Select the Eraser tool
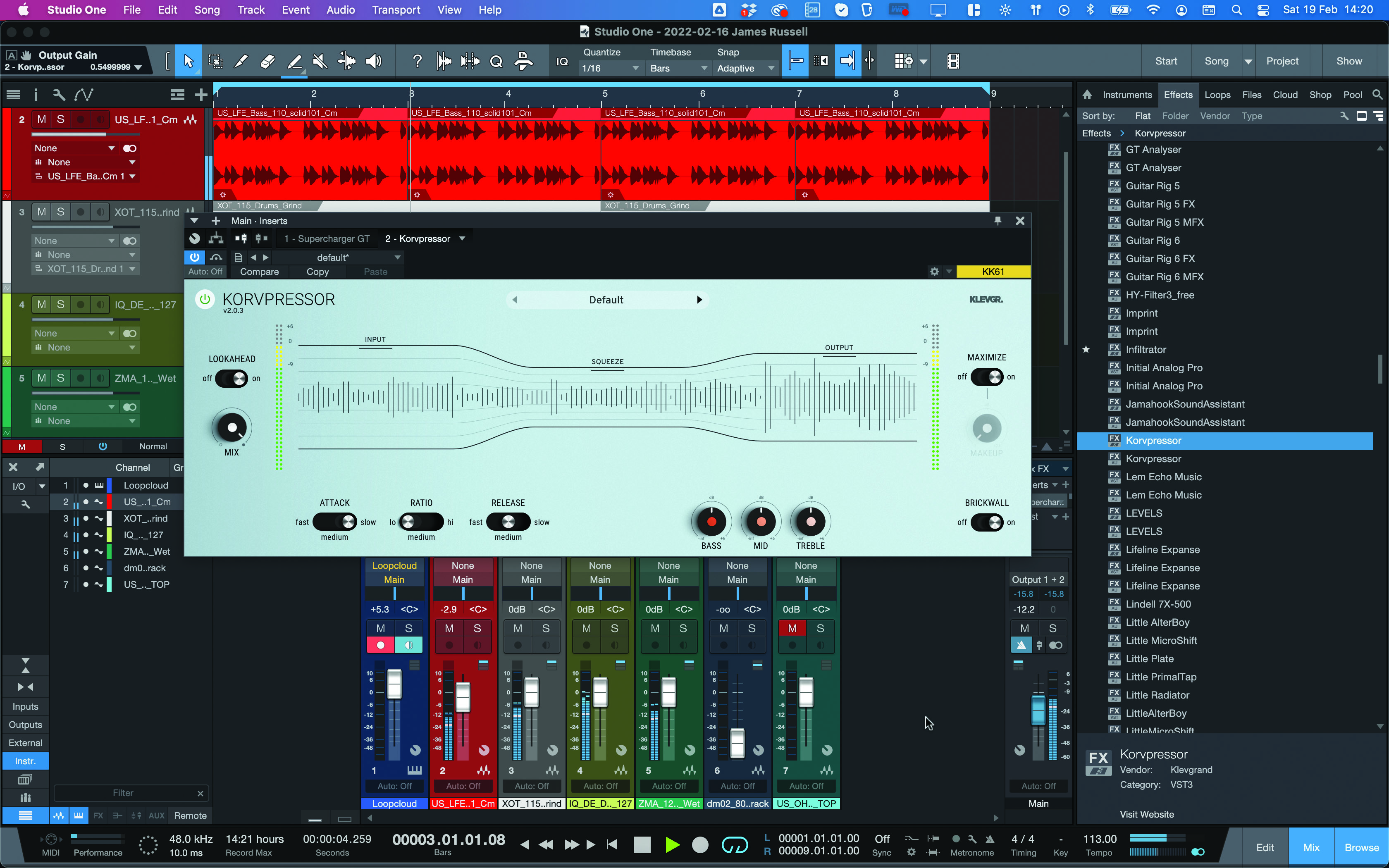This screenshot has width=1389, height=868. pyautogui.click(x=267, y=61)
